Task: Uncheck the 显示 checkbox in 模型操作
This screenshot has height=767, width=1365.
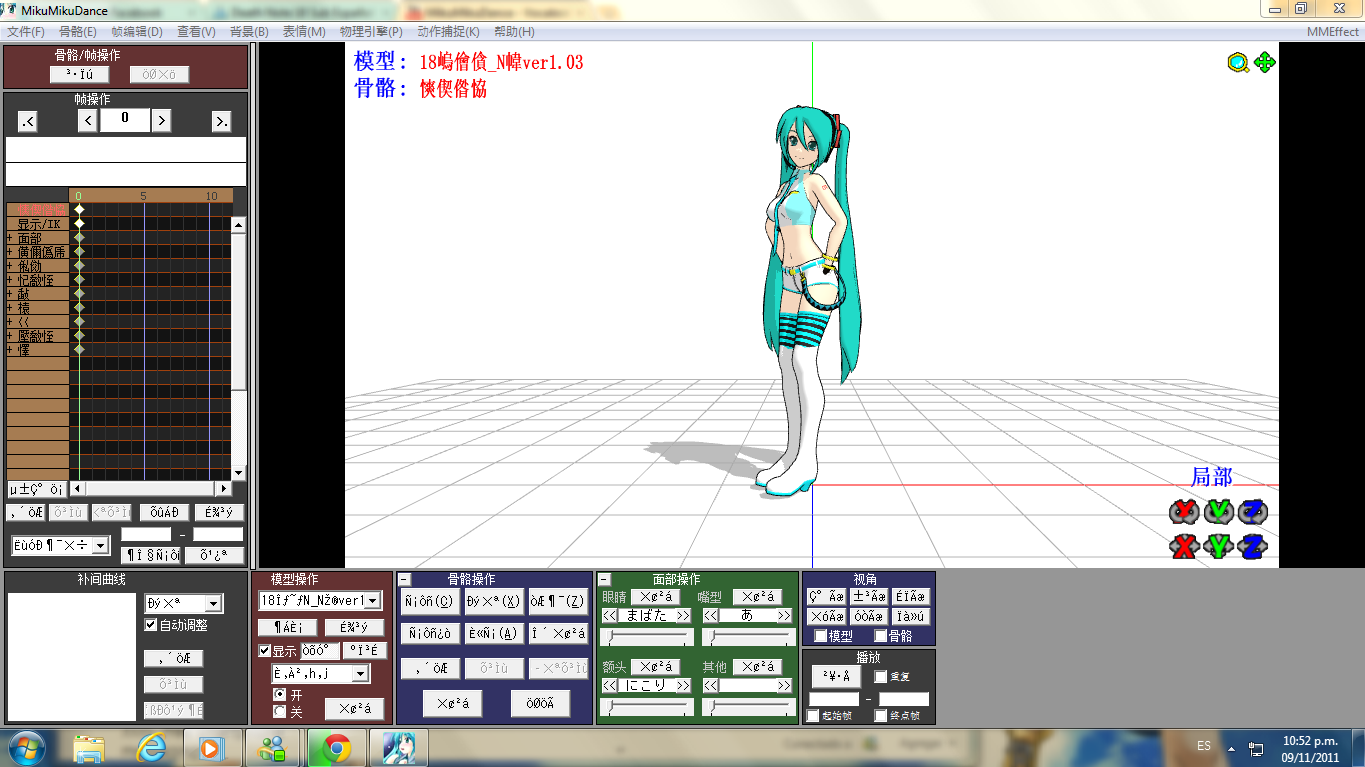Action: click(x=265, y=651)
